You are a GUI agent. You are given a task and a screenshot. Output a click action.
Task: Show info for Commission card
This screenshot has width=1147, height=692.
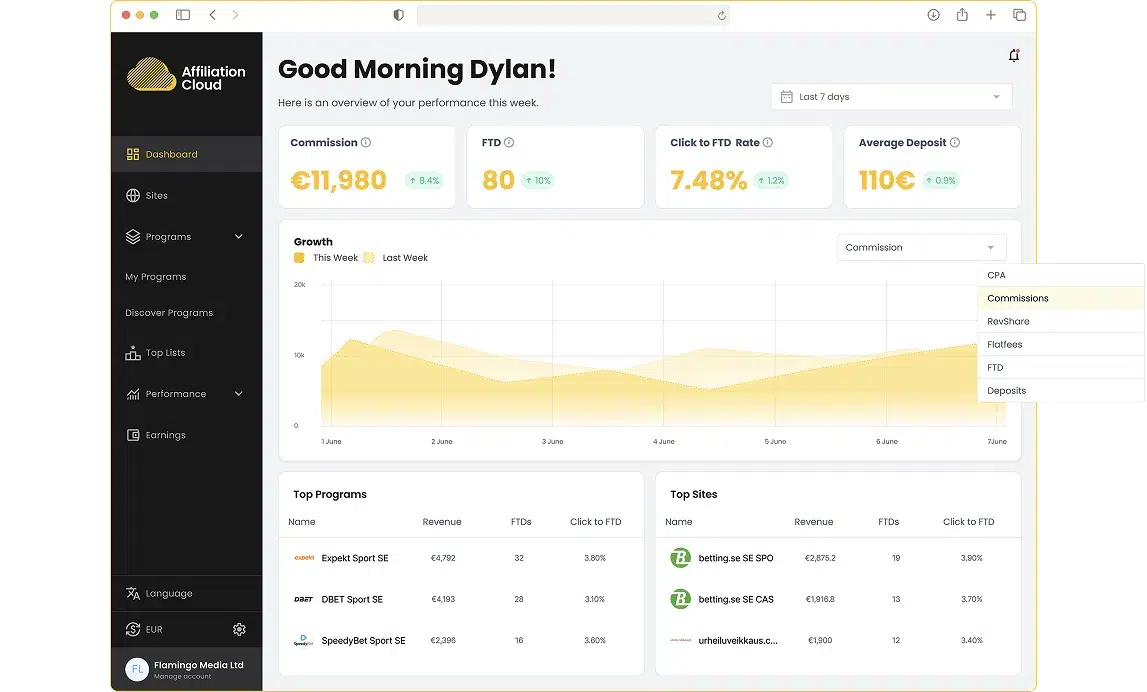pyautogui.click(x=366, y=143)
